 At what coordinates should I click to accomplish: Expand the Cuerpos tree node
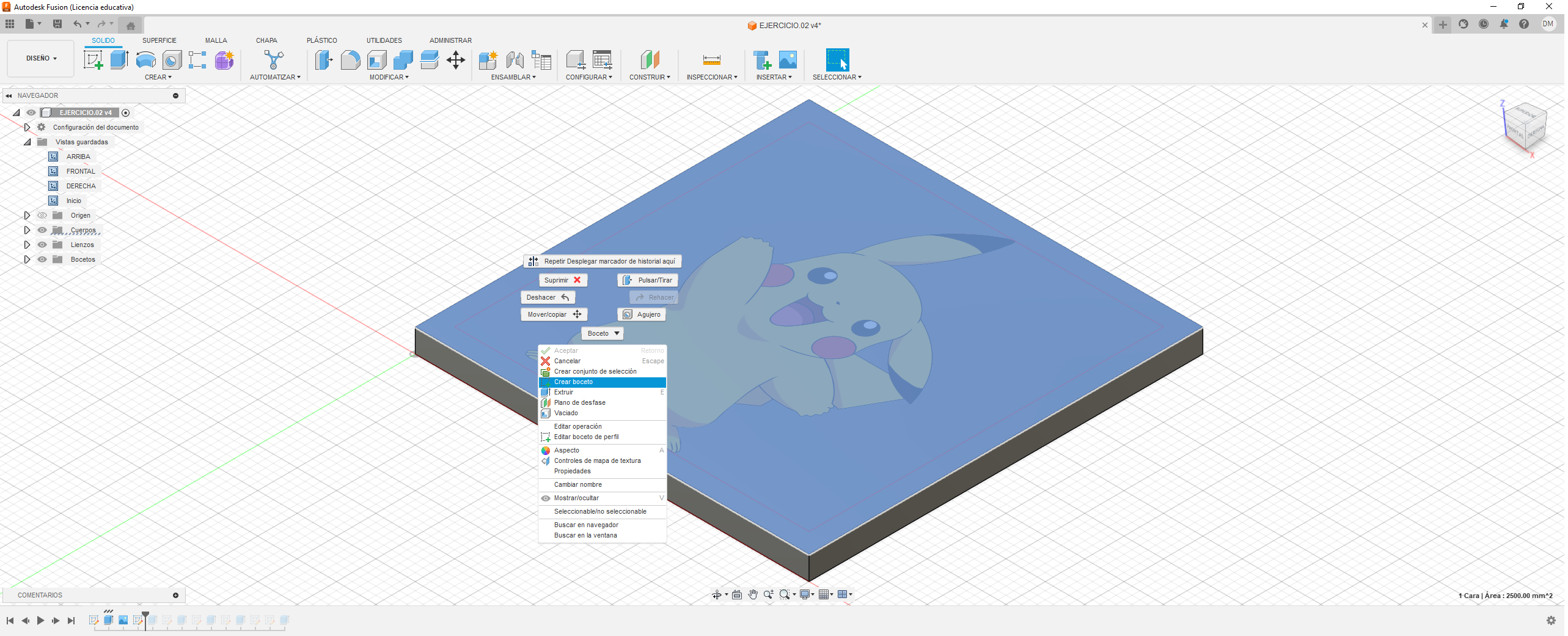(x=27, y=230)
